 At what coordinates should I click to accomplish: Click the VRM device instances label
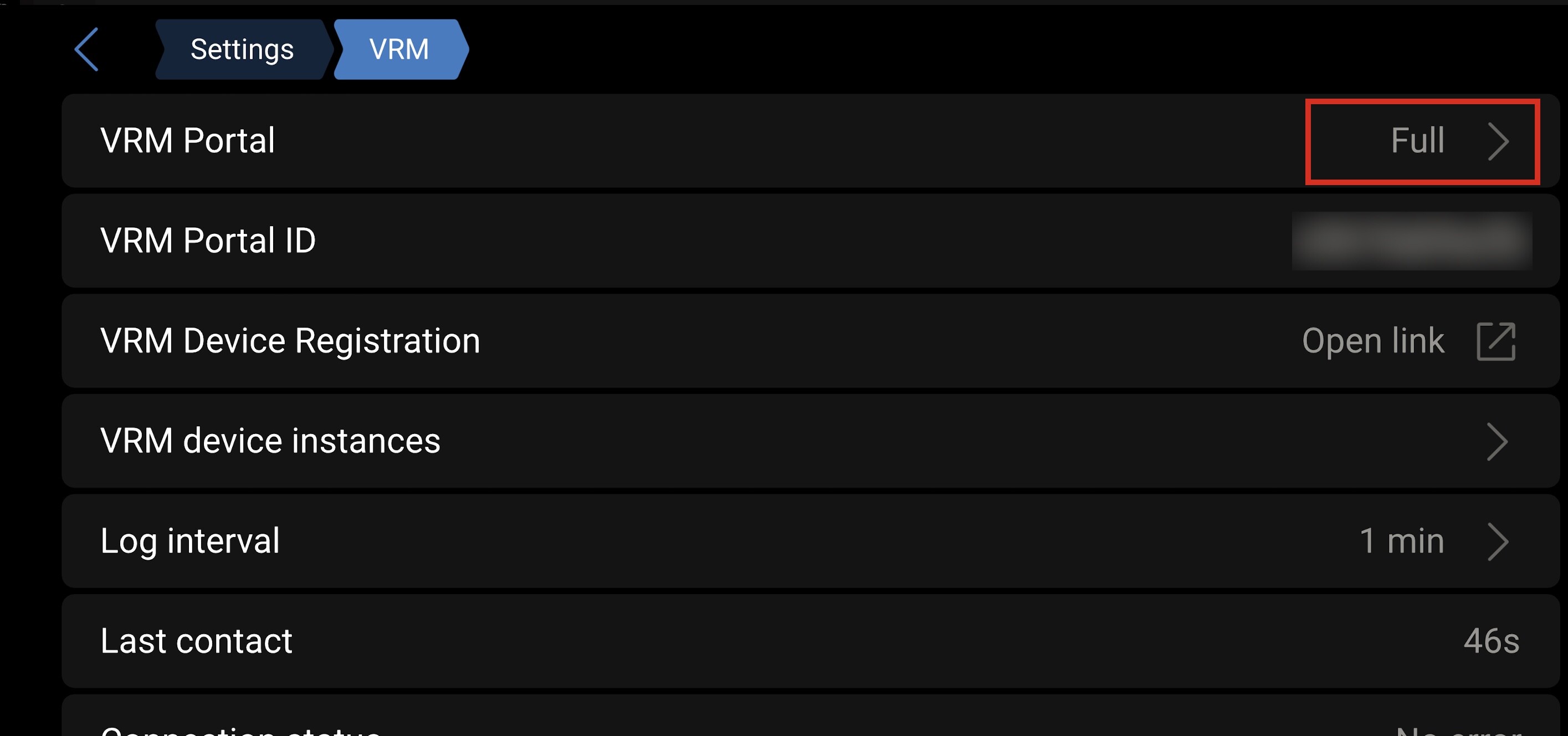point(270,441)
